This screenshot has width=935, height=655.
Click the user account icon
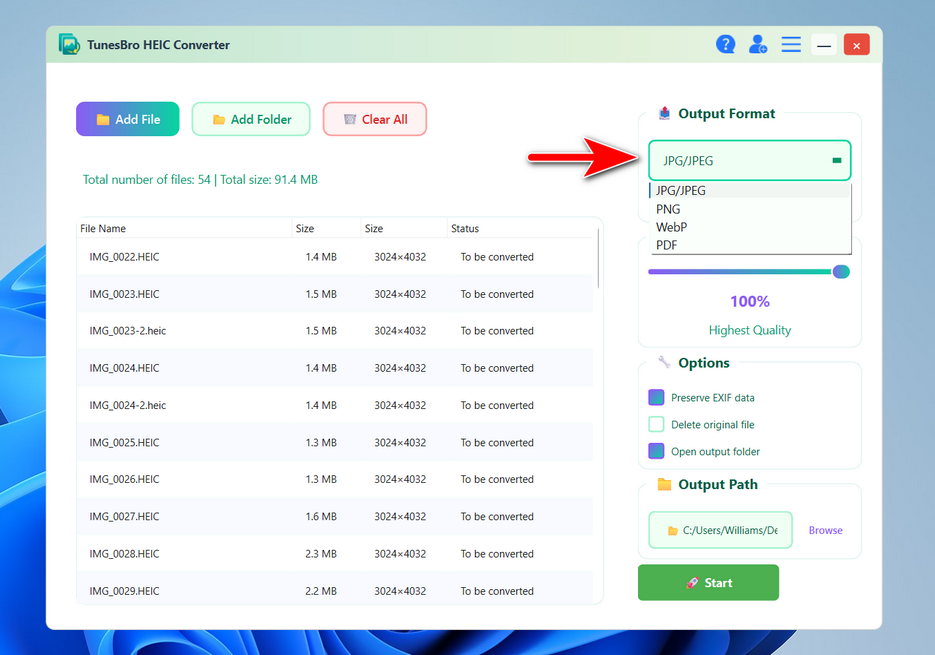coord(757,44)
